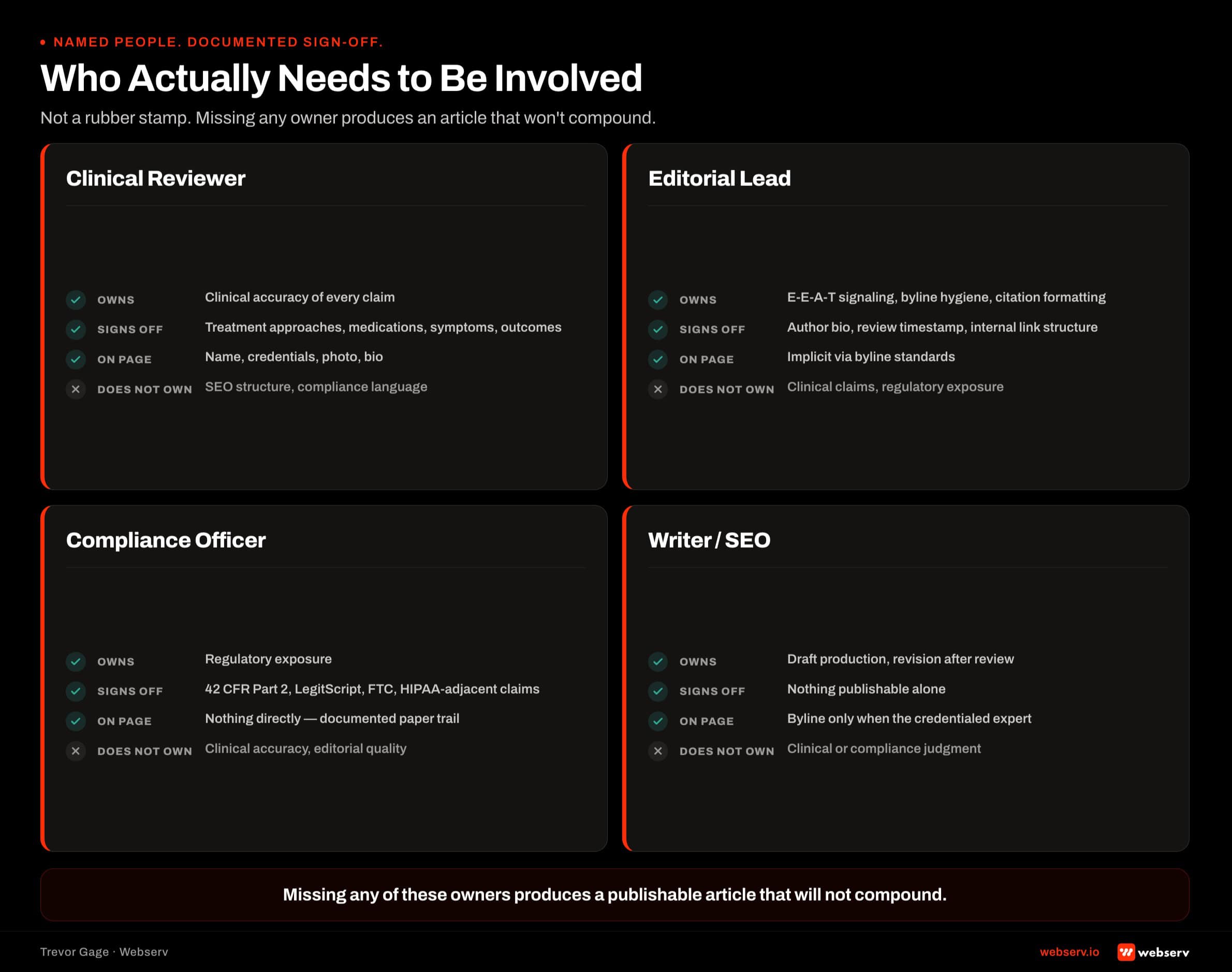Click Draft production, revision after review
1232x972 pixels.
pos(900,659)
